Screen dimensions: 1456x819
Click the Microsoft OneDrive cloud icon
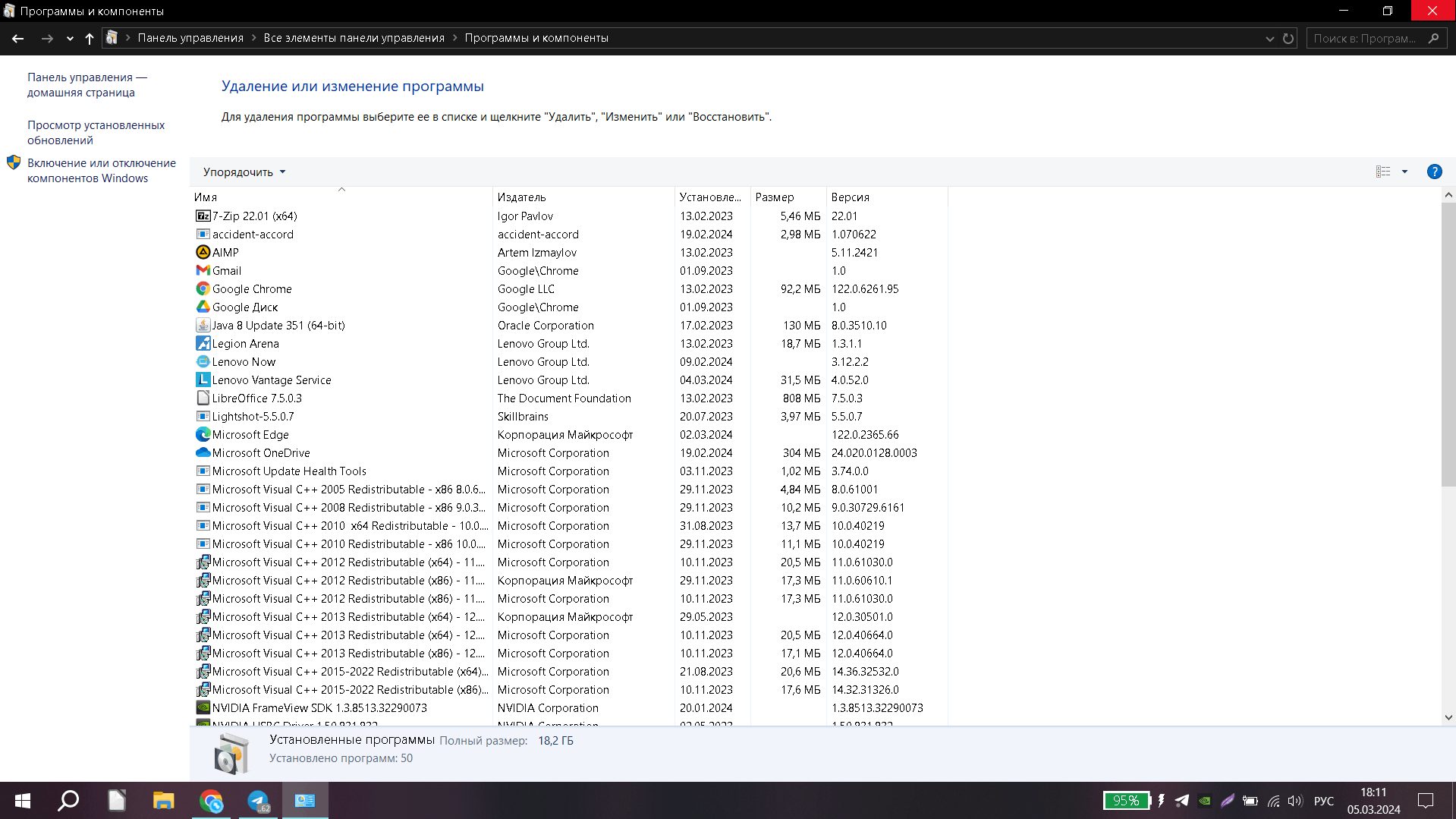coord(203,452)
